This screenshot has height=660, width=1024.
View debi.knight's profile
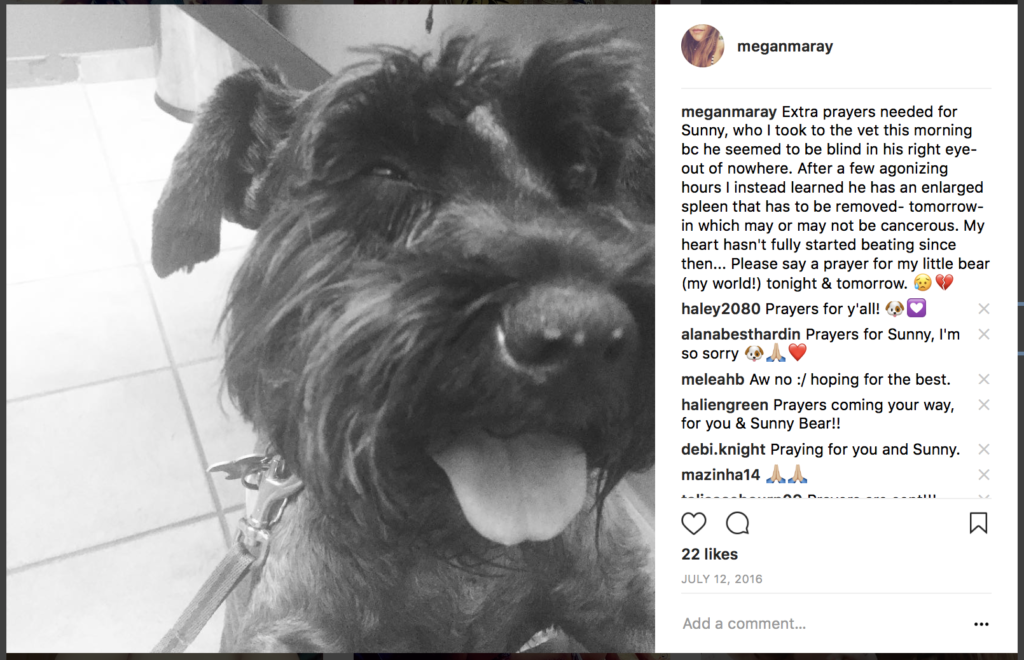point(723,449)
